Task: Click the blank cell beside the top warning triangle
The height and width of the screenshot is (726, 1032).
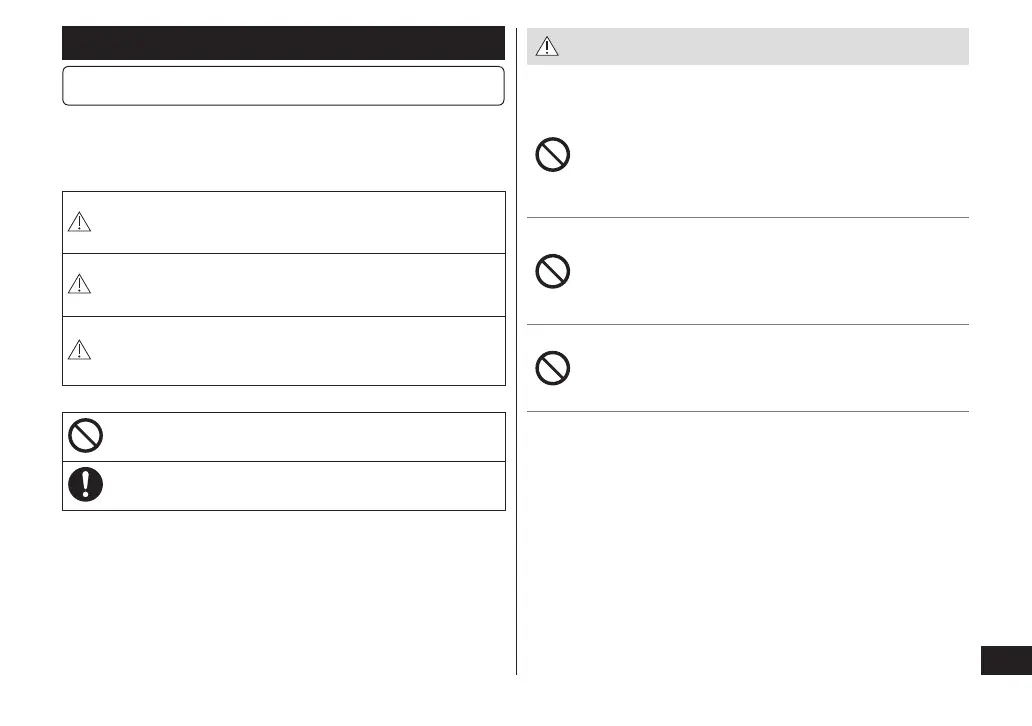Action: click(x=300, y=223)
